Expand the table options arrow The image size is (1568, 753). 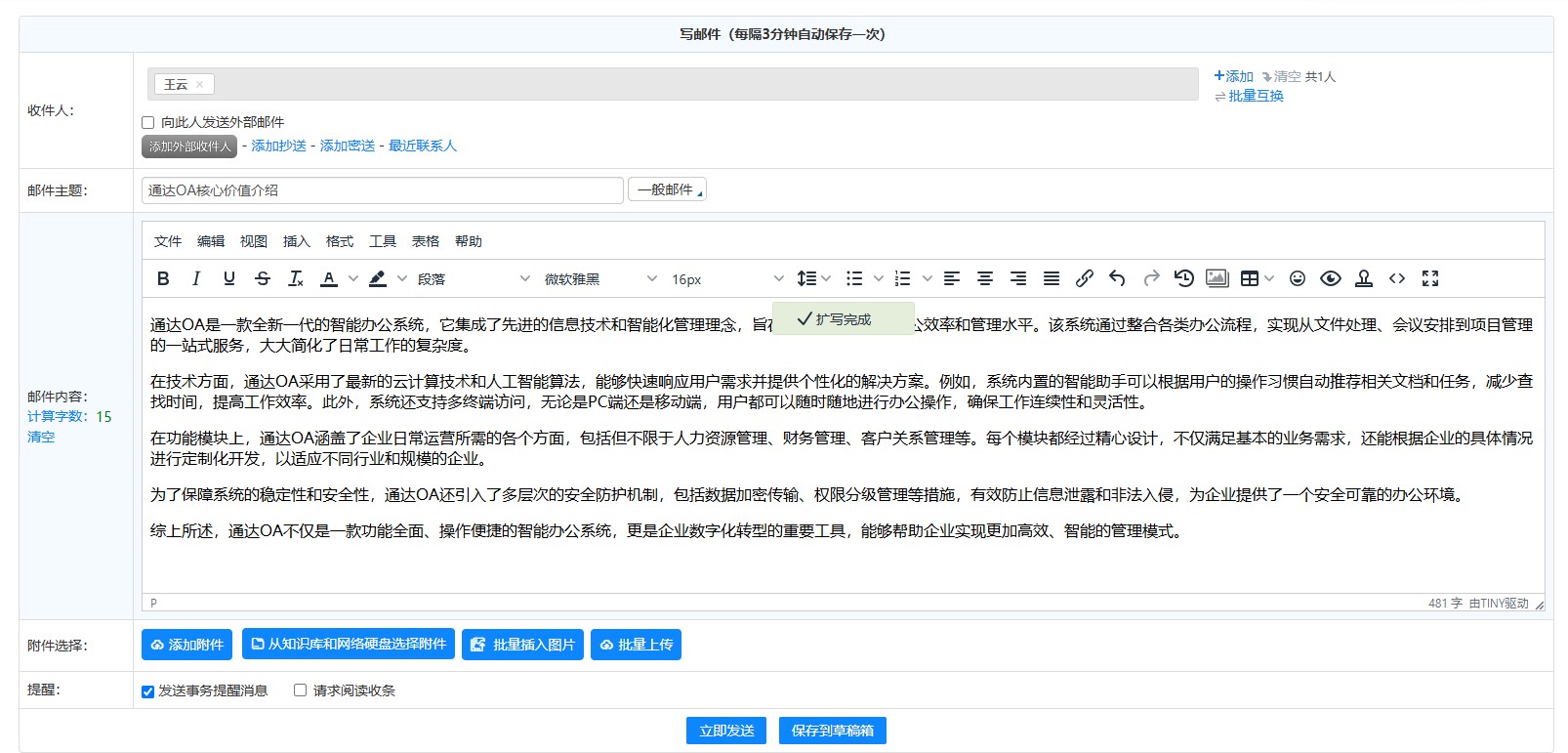(x=1269, y=278)
